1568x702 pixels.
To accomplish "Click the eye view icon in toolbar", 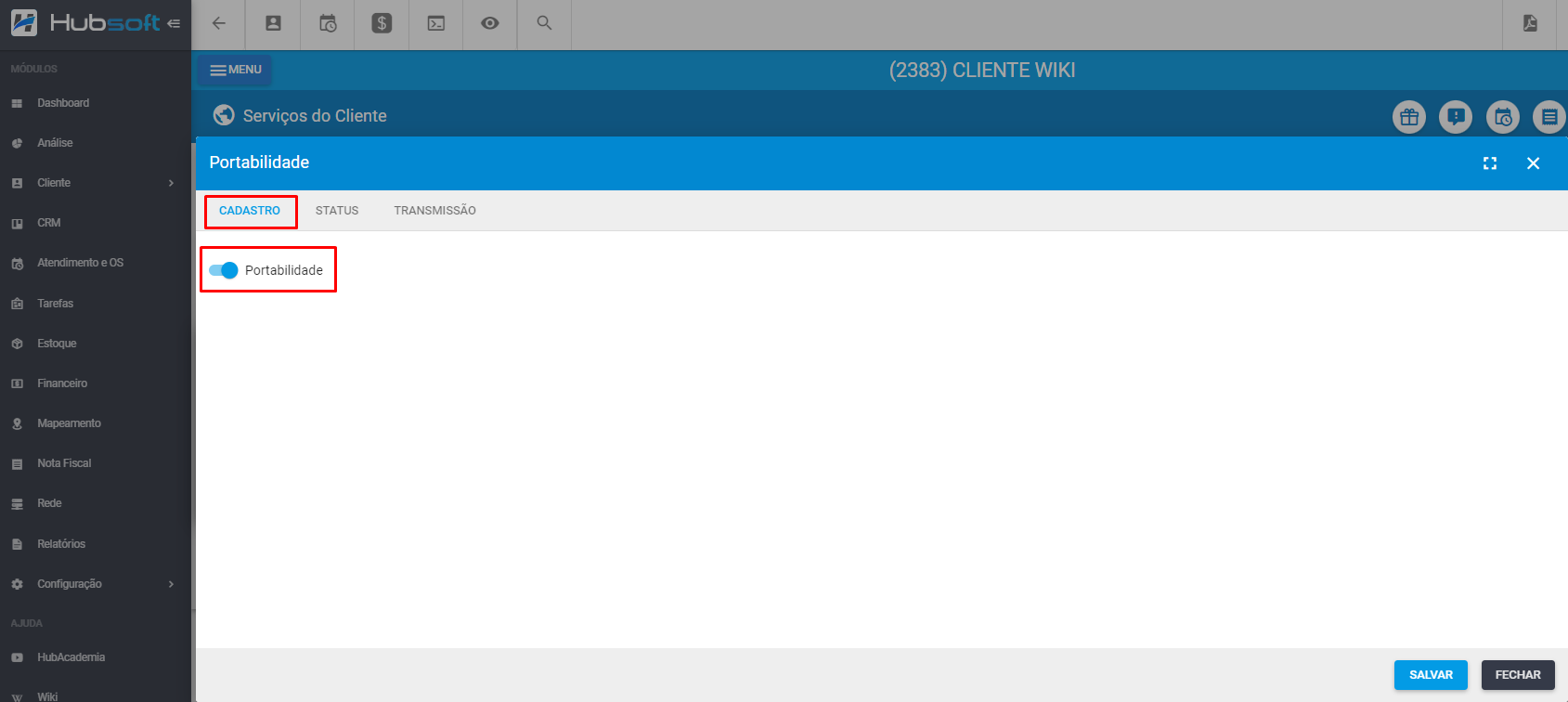I will tap(490, 24).
